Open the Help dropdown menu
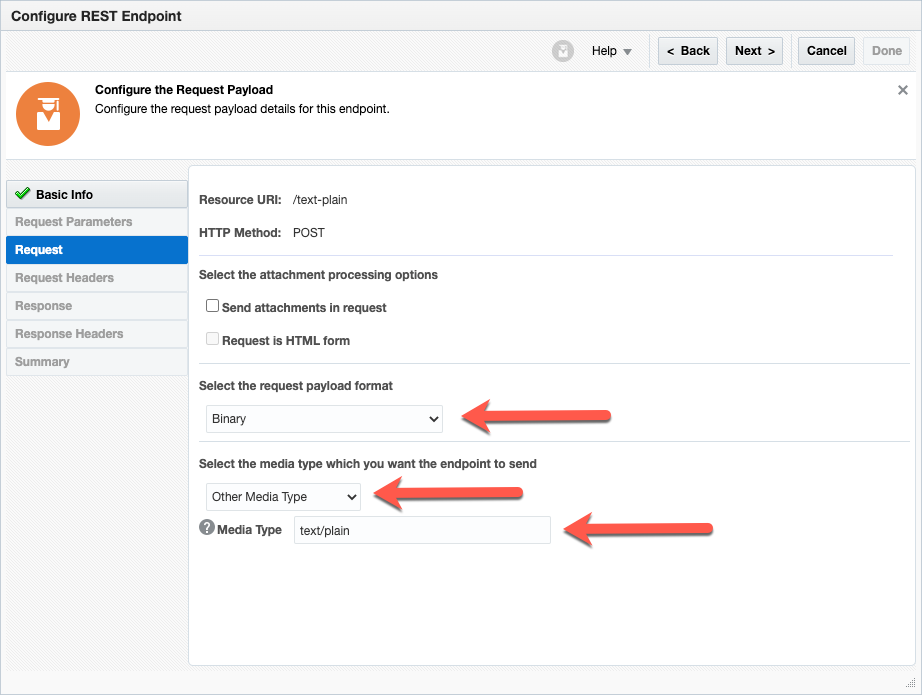The height and width of the screenshot is (695, 922). click(612, 51)
